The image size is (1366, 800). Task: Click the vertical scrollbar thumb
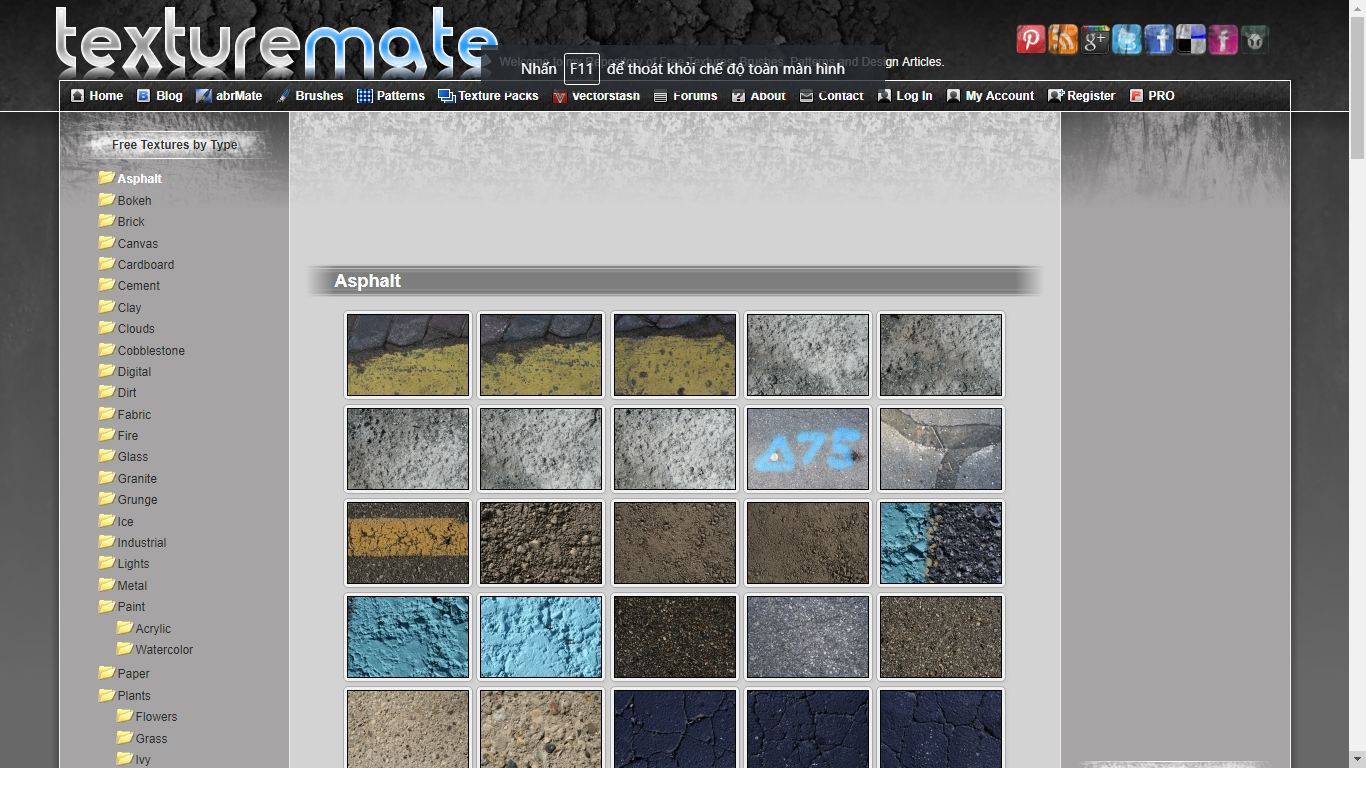click(1358, 88)
